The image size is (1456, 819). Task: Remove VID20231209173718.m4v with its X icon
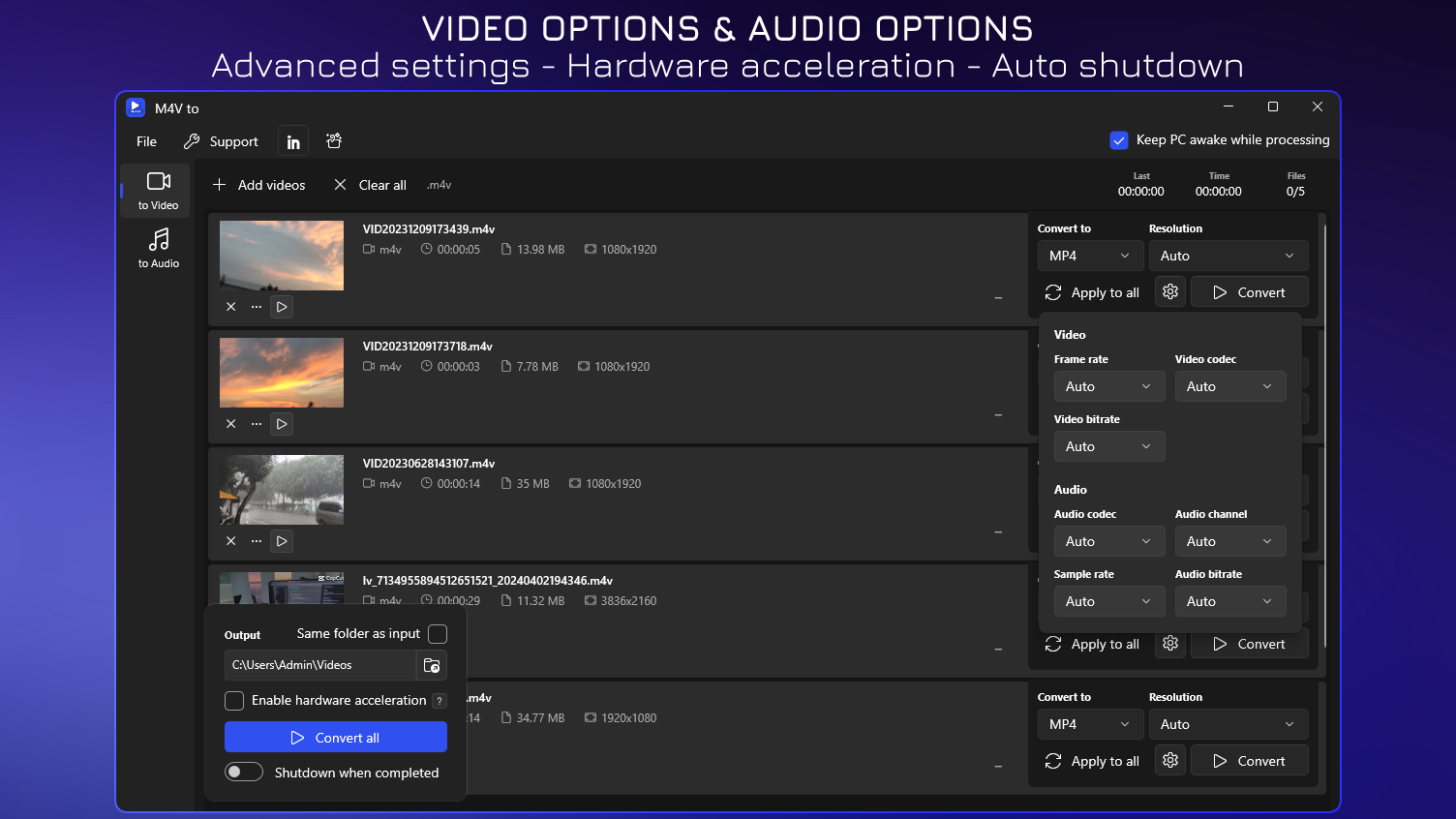231,424
